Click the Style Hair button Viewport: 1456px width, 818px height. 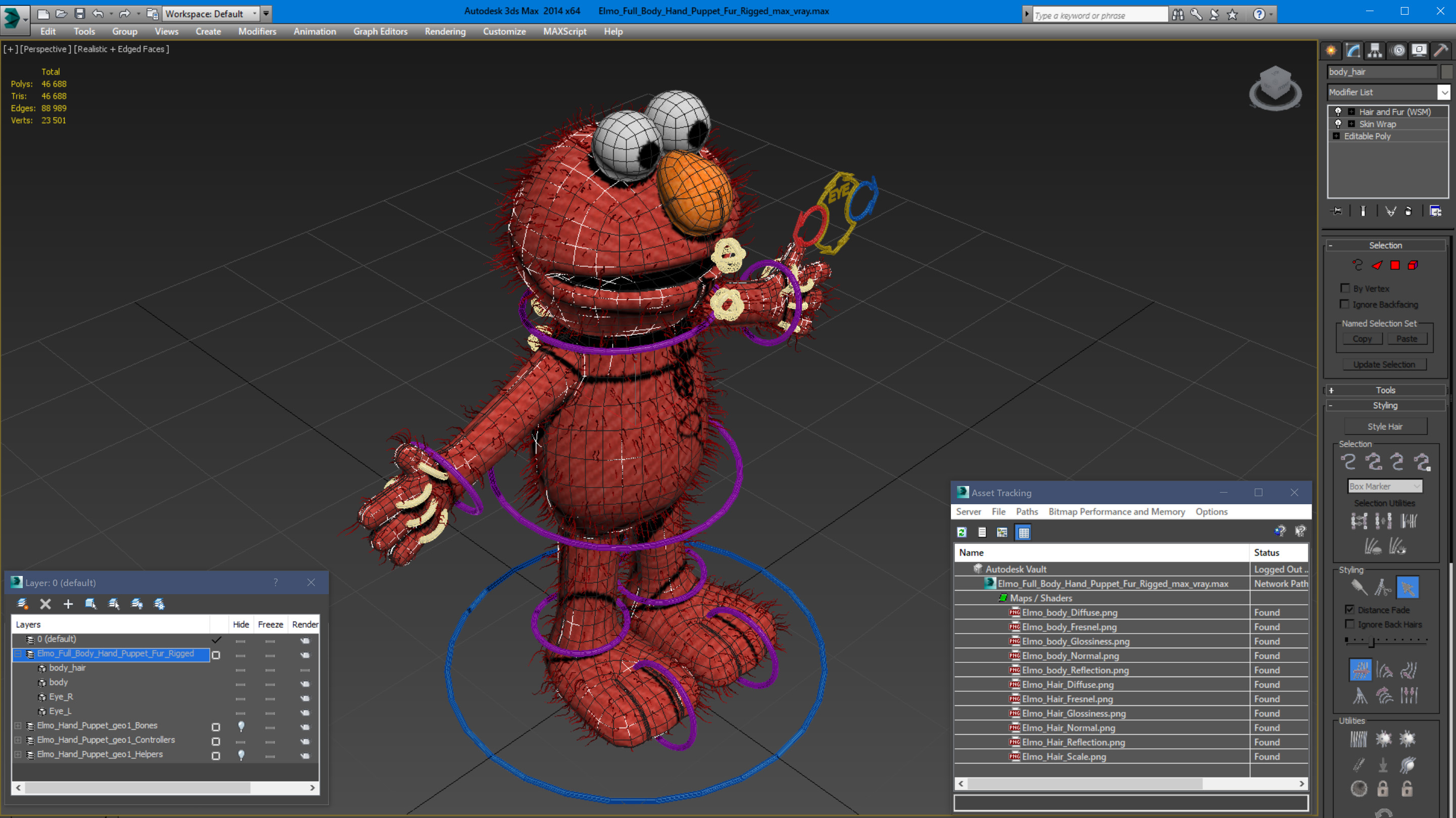coord(1385,426)
